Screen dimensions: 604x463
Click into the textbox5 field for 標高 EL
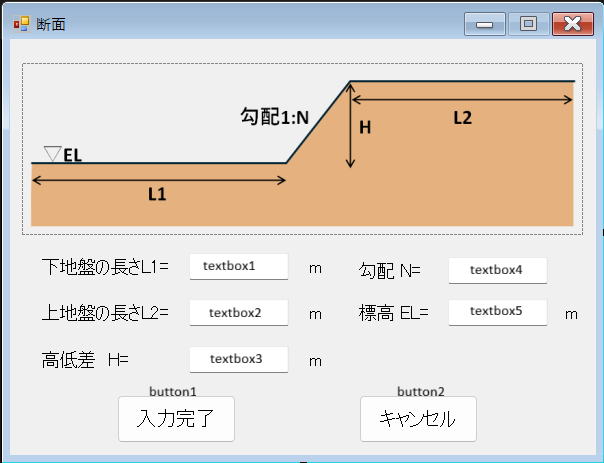497,311
